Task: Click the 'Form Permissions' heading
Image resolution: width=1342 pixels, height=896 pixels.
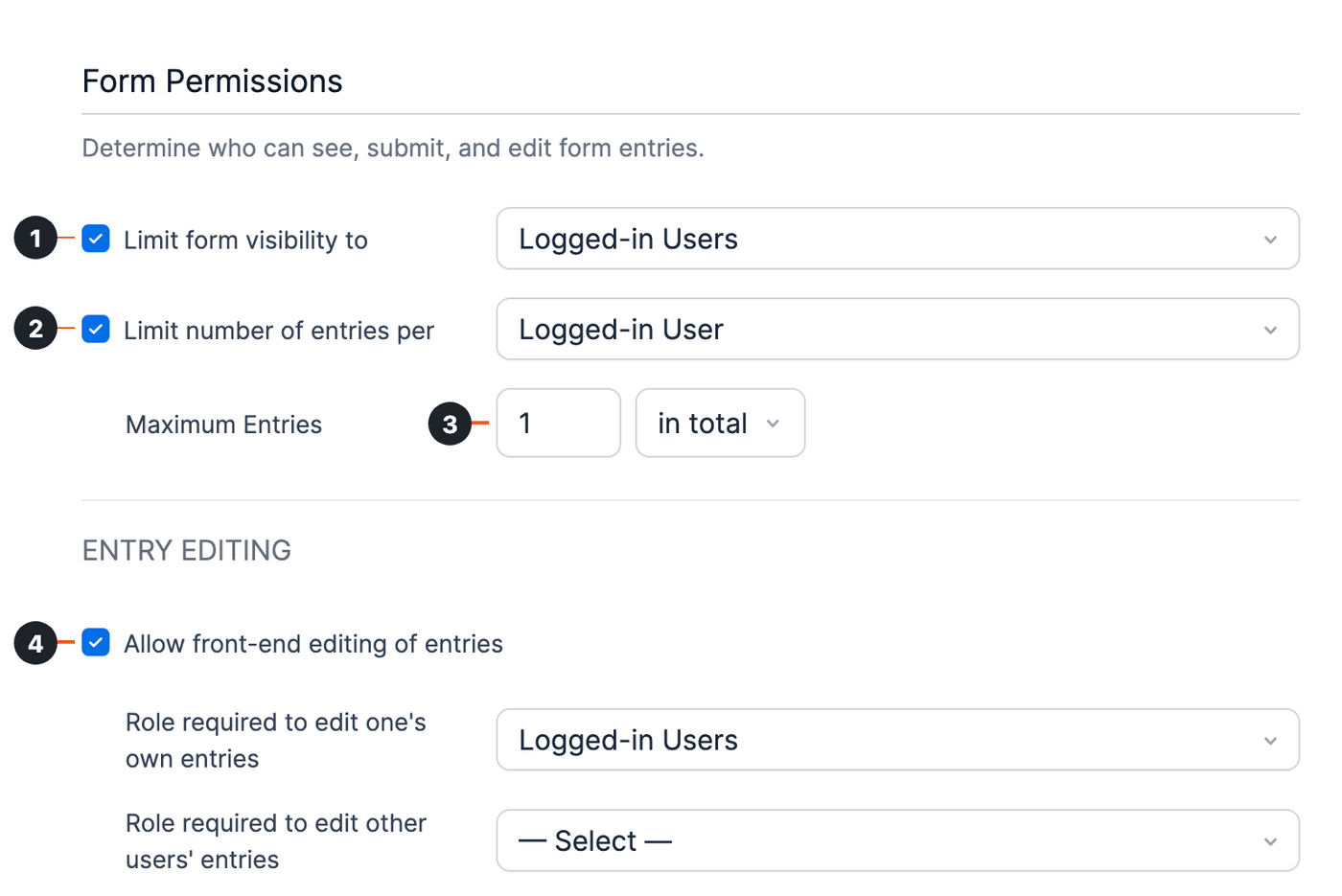Action: click(x=212, y=81)
